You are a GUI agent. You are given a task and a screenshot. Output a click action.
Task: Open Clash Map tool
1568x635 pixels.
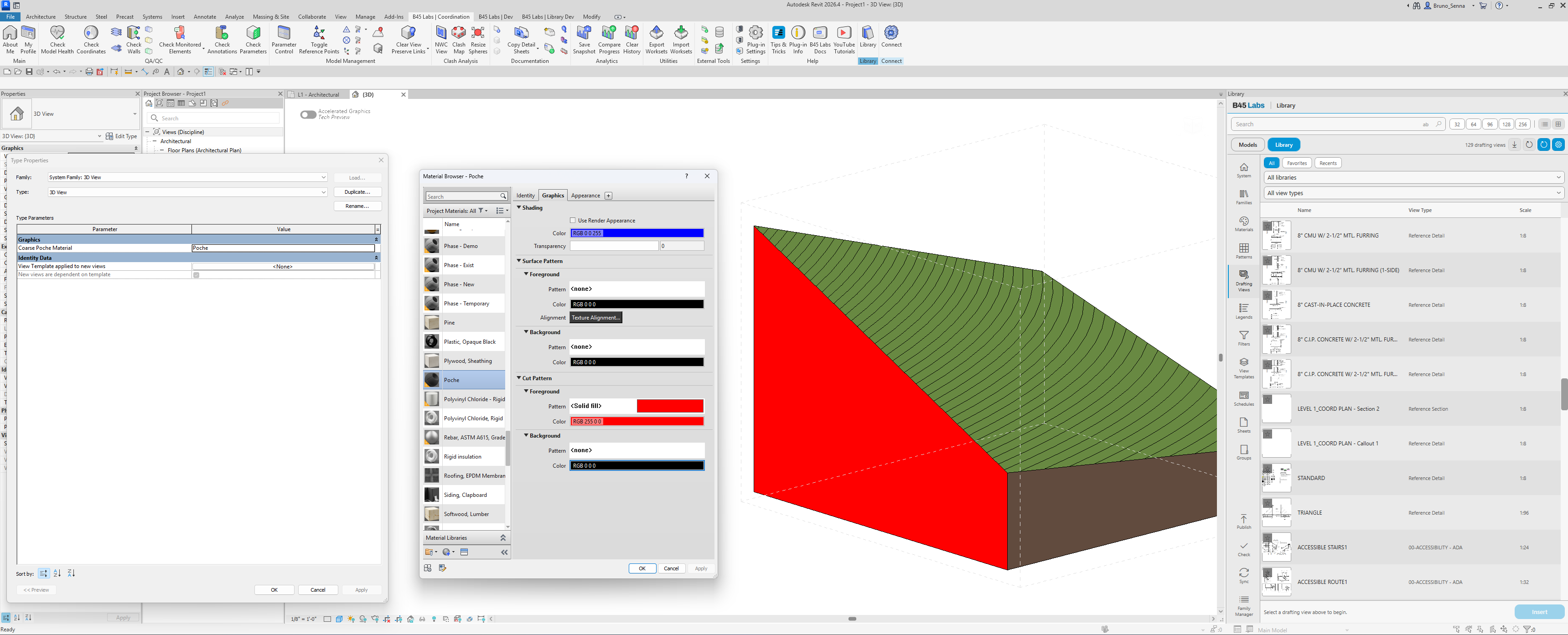459,40
